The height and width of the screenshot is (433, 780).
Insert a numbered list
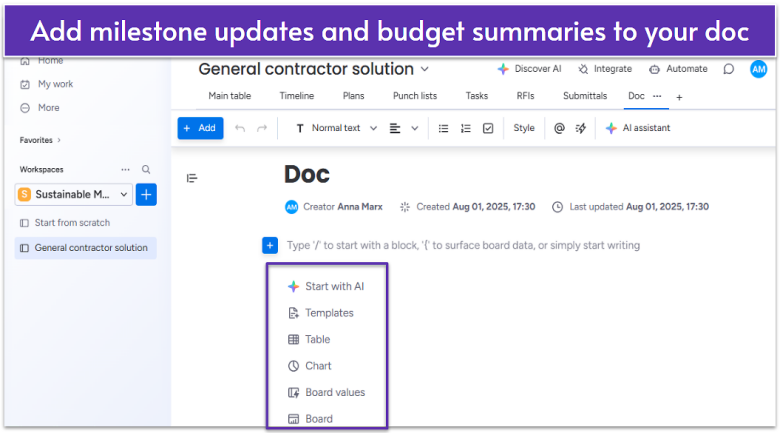pos(466,128)
